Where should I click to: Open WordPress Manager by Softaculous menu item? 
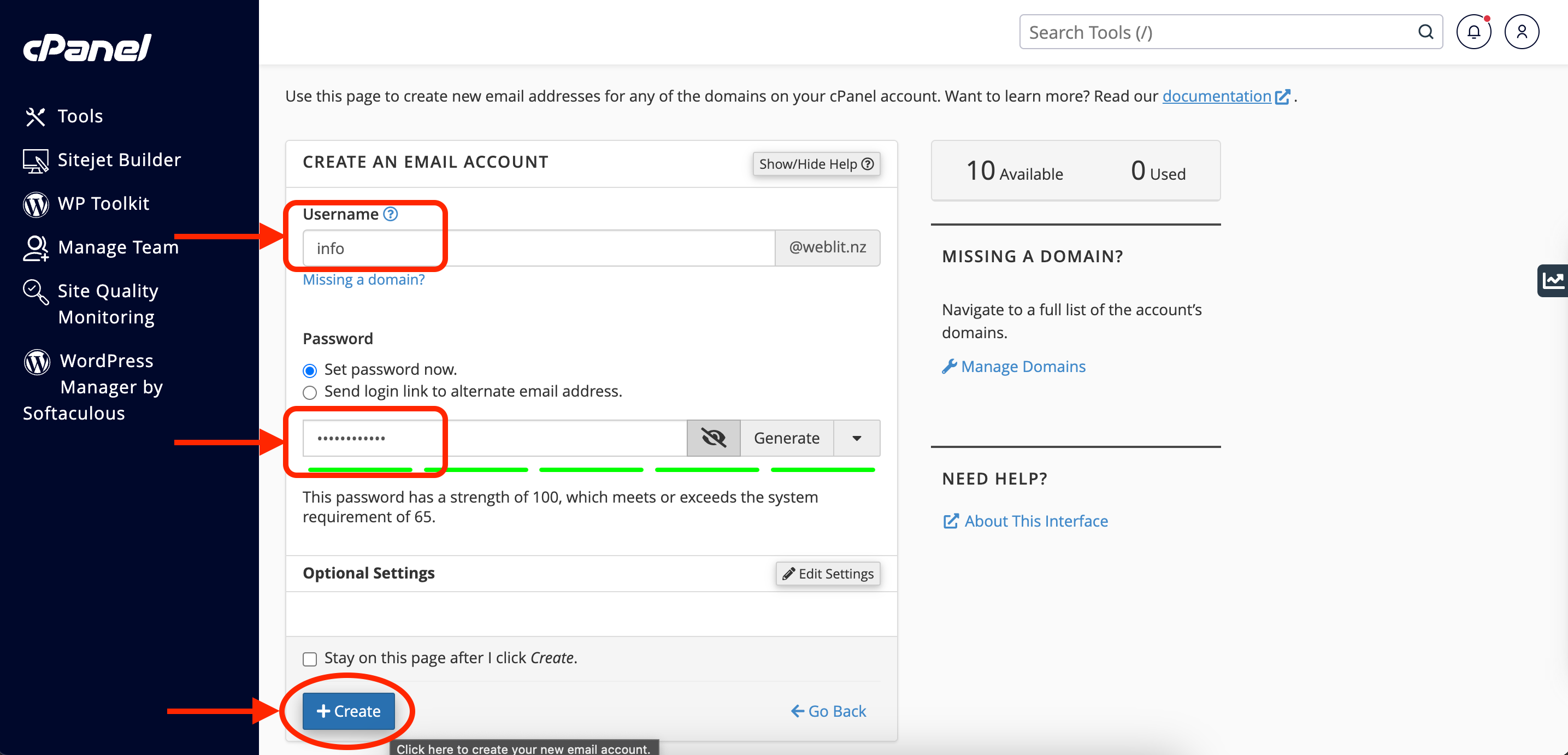point(93,387)
